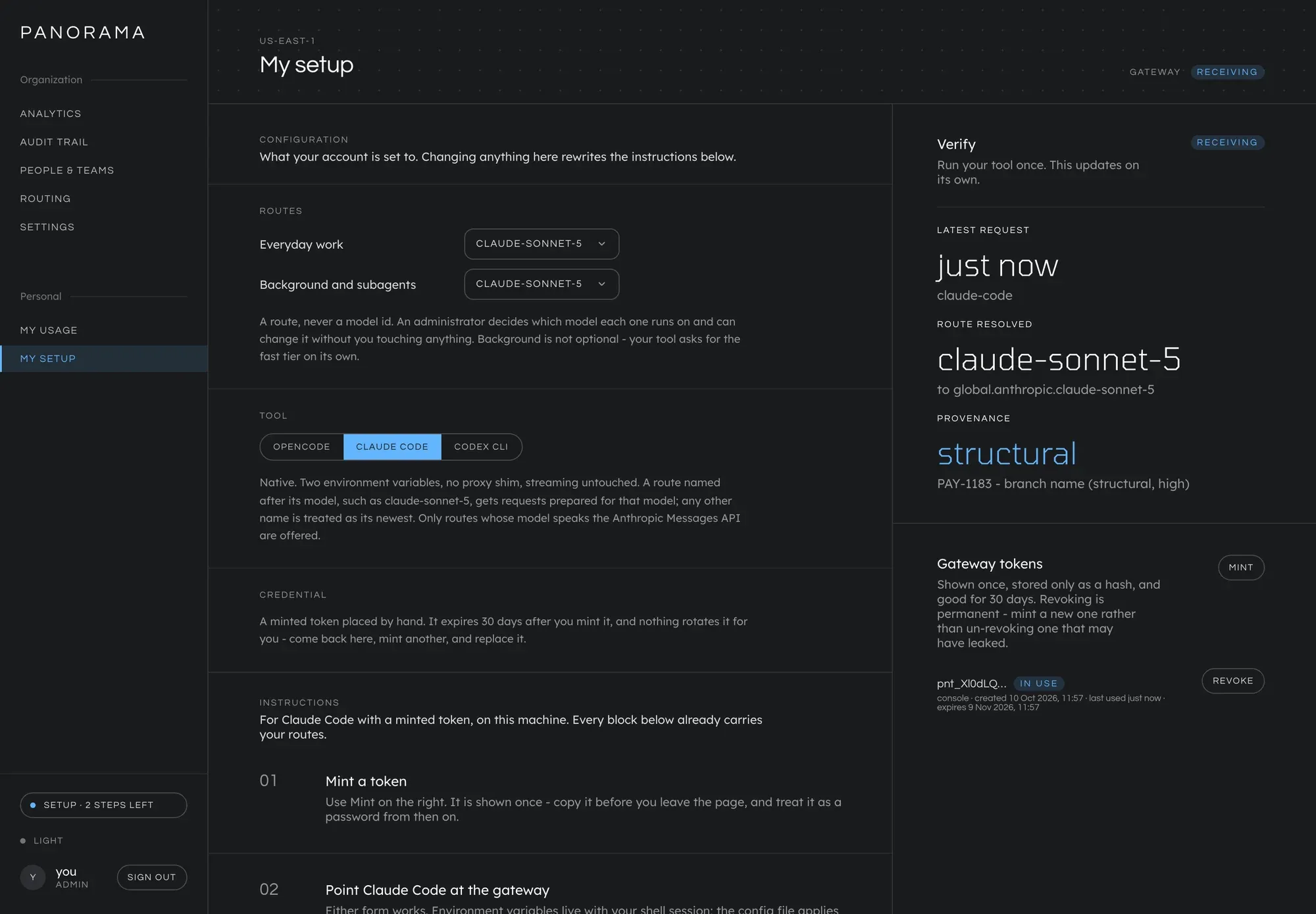
Task: Mint a new gateway token
Action: [1241, 567]
